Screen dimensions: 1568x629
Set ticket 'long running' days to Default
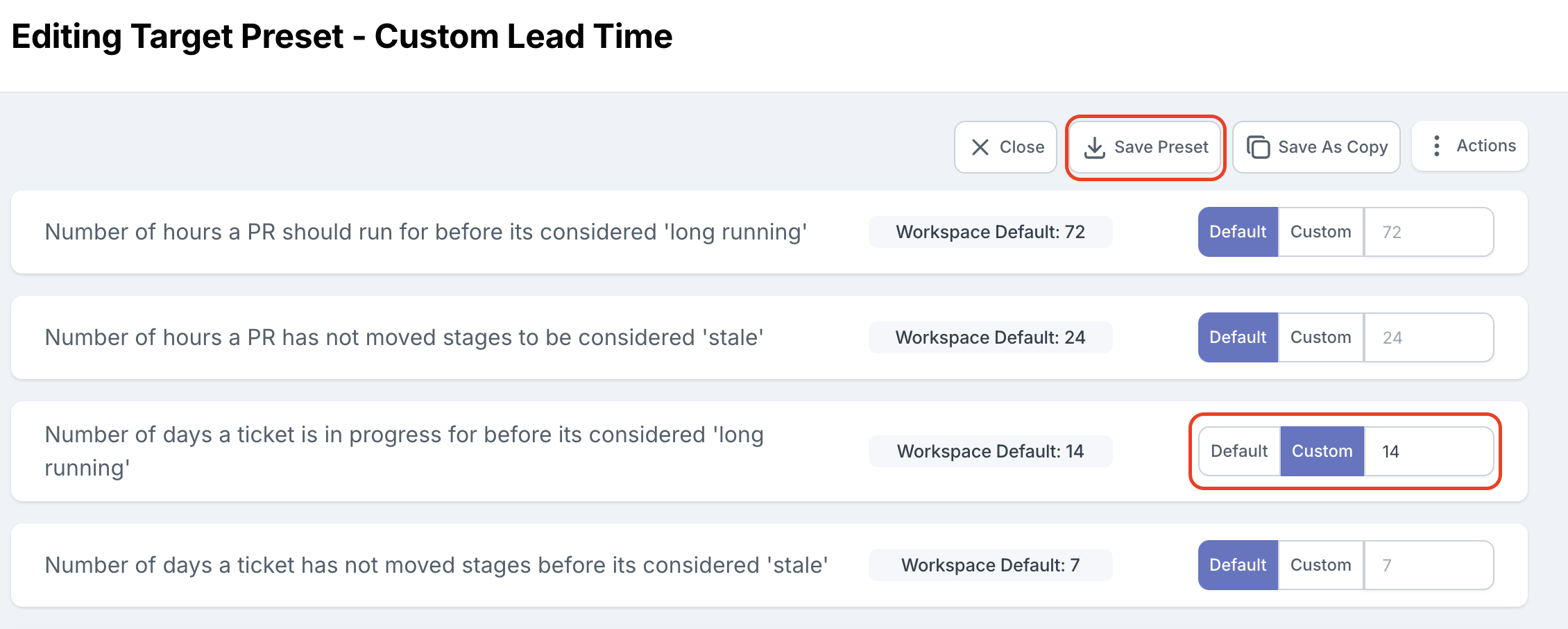point(1239,451)
